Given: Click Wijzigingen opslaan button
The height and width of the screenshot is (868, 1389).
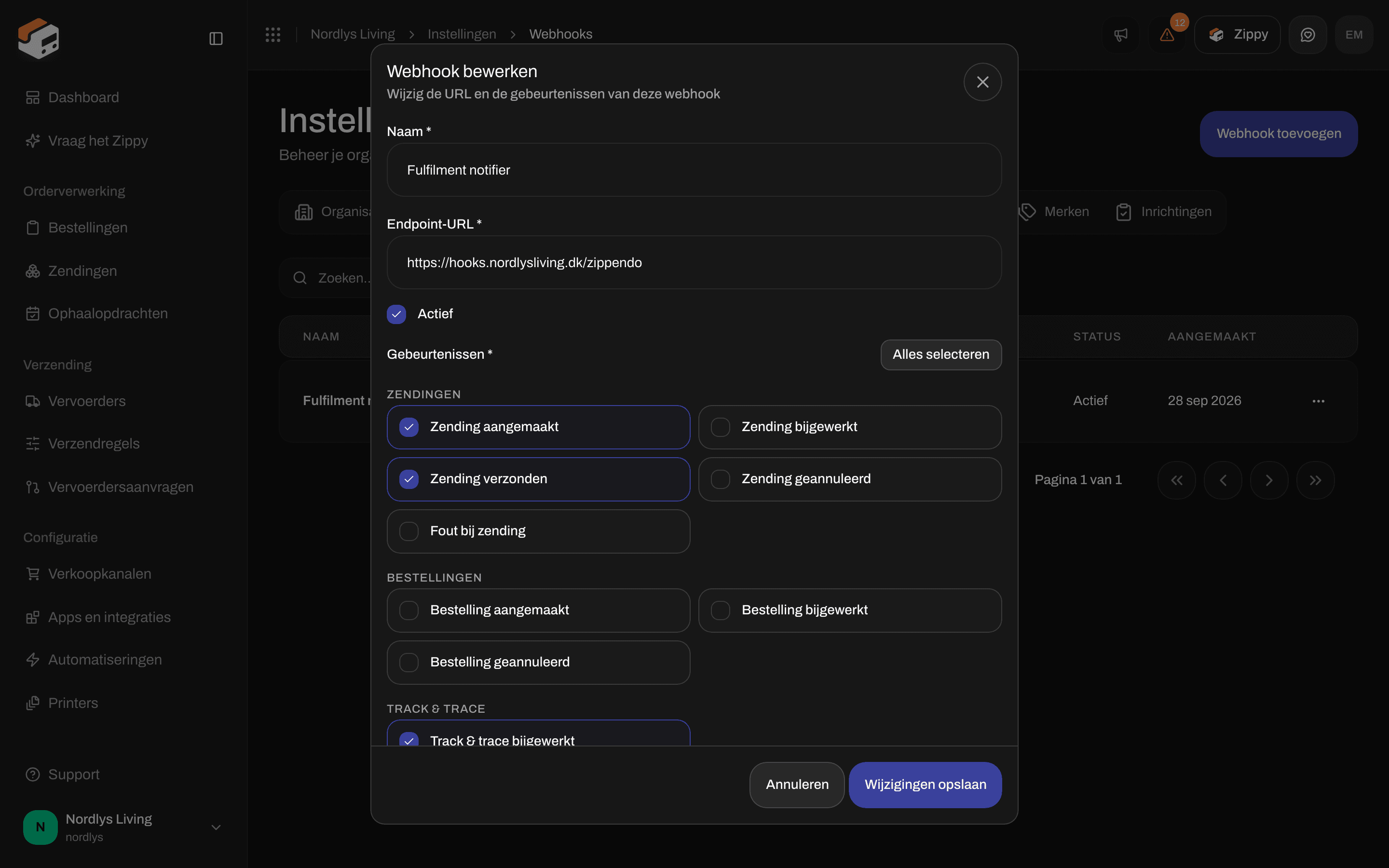Looking at the screenshot, I should click(x=925, y=785).
